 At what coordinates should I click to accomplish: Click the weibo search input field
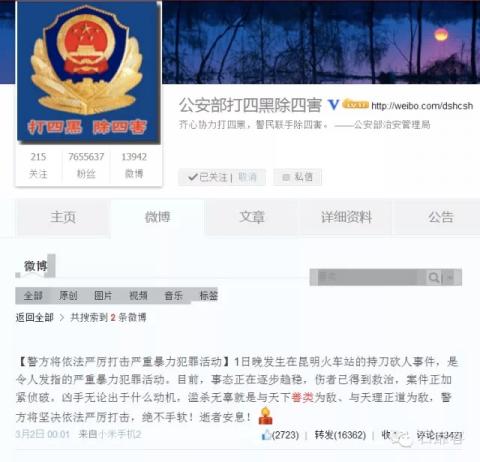point(368,277)
